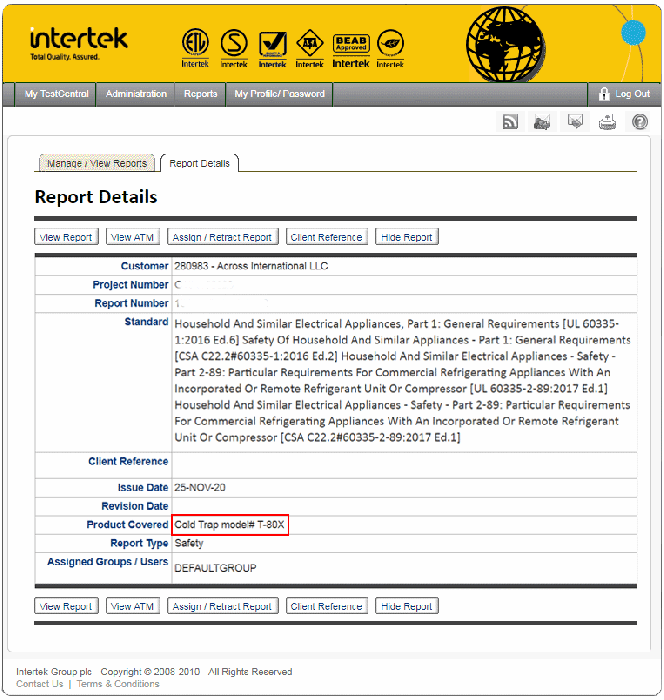Open the Administration menu
This screenshot has height=700, width=664.
pyautogui.click(x=136, y=94)
